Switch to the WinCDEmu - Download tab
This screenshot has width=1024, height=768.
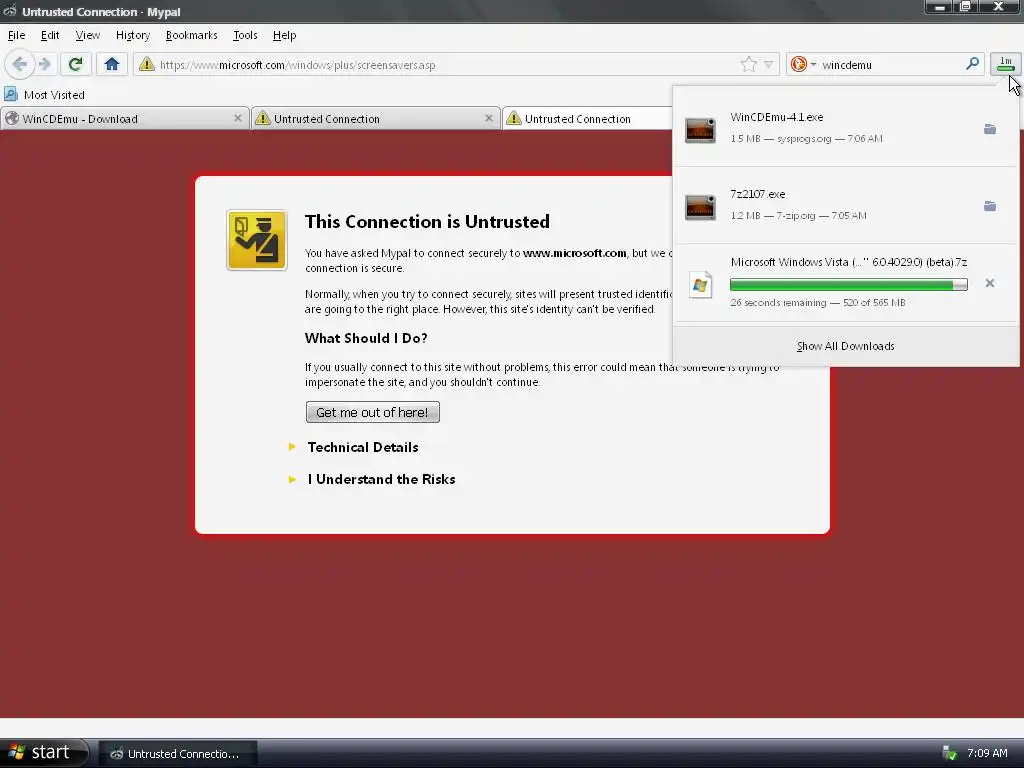(124, 118)
